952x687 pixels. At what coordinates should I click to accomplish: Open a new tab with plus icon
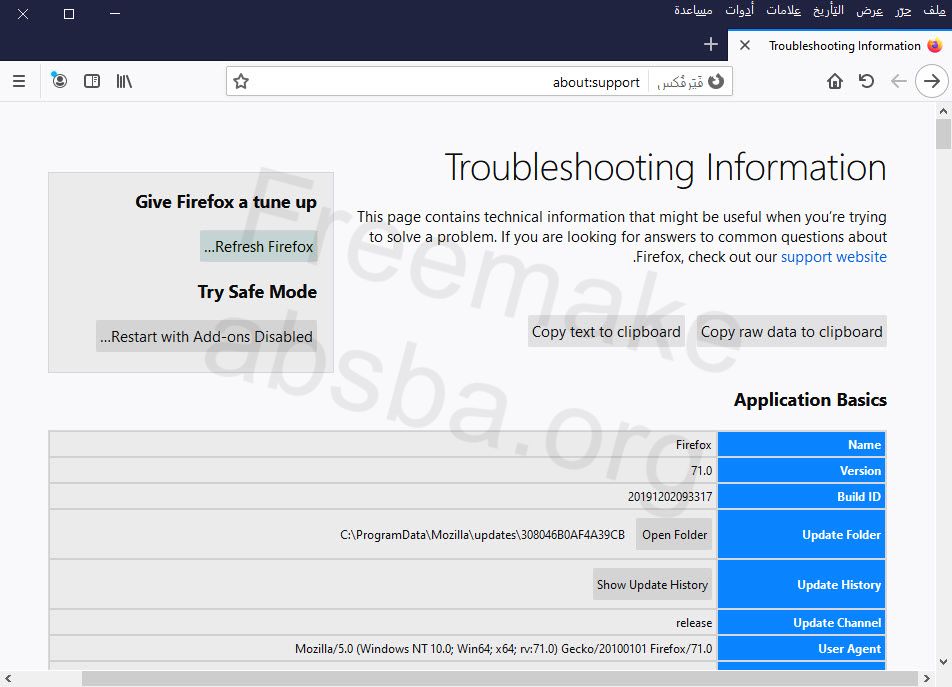[x=710, y=44]
